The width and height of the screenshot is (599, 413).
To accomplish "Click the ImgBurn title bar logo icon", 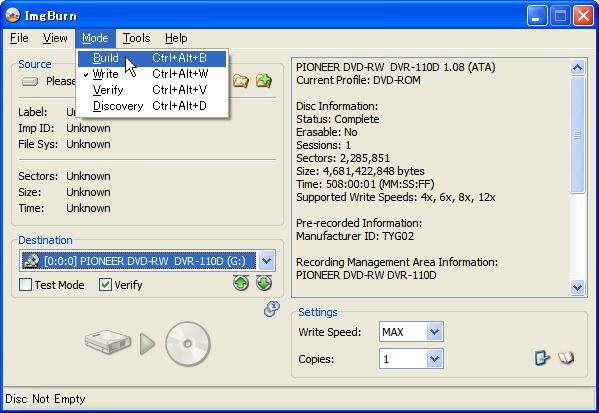I will pyautogui.click(x=13, y=15).
